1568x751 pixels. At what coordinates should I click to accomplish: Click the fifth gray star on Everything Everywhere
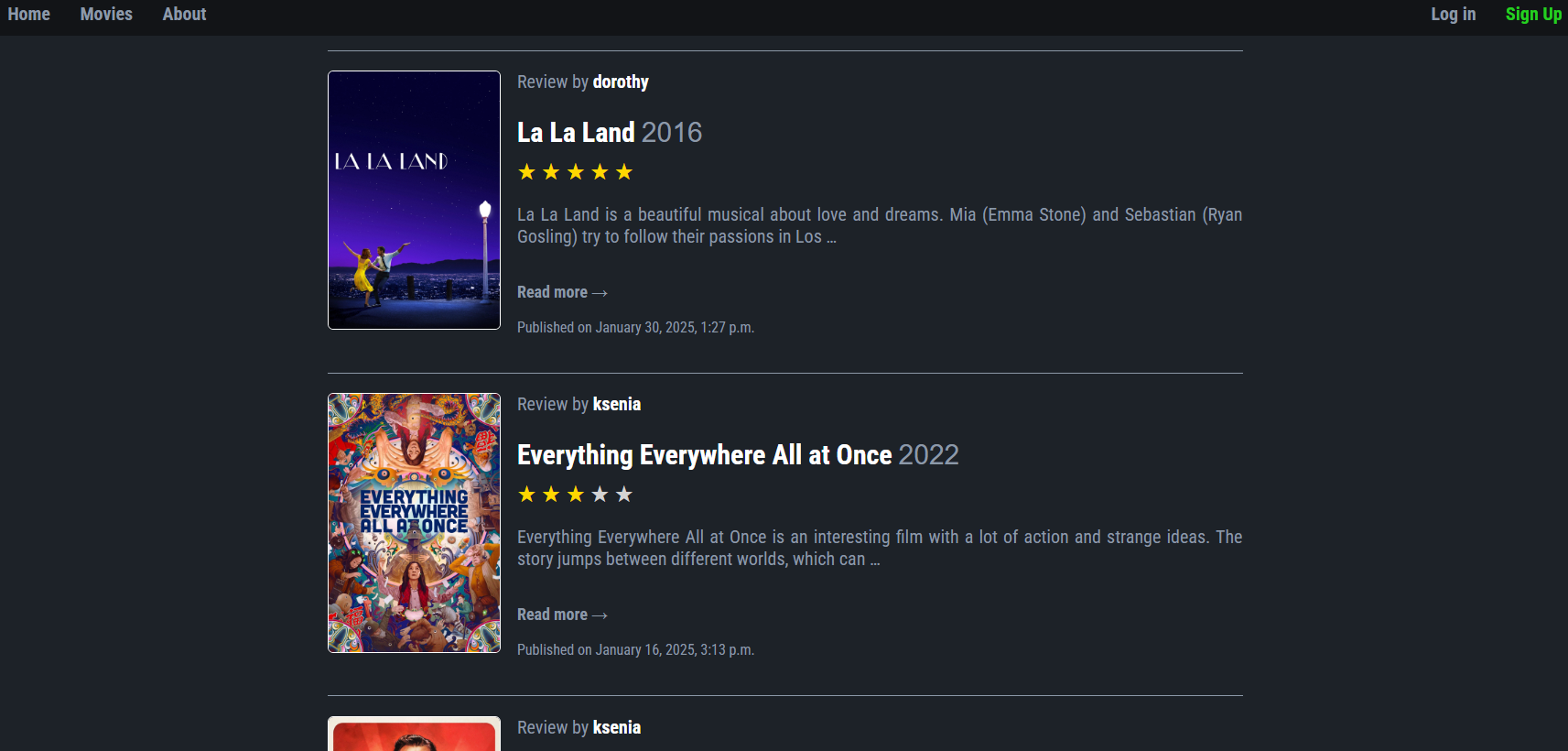624,495
